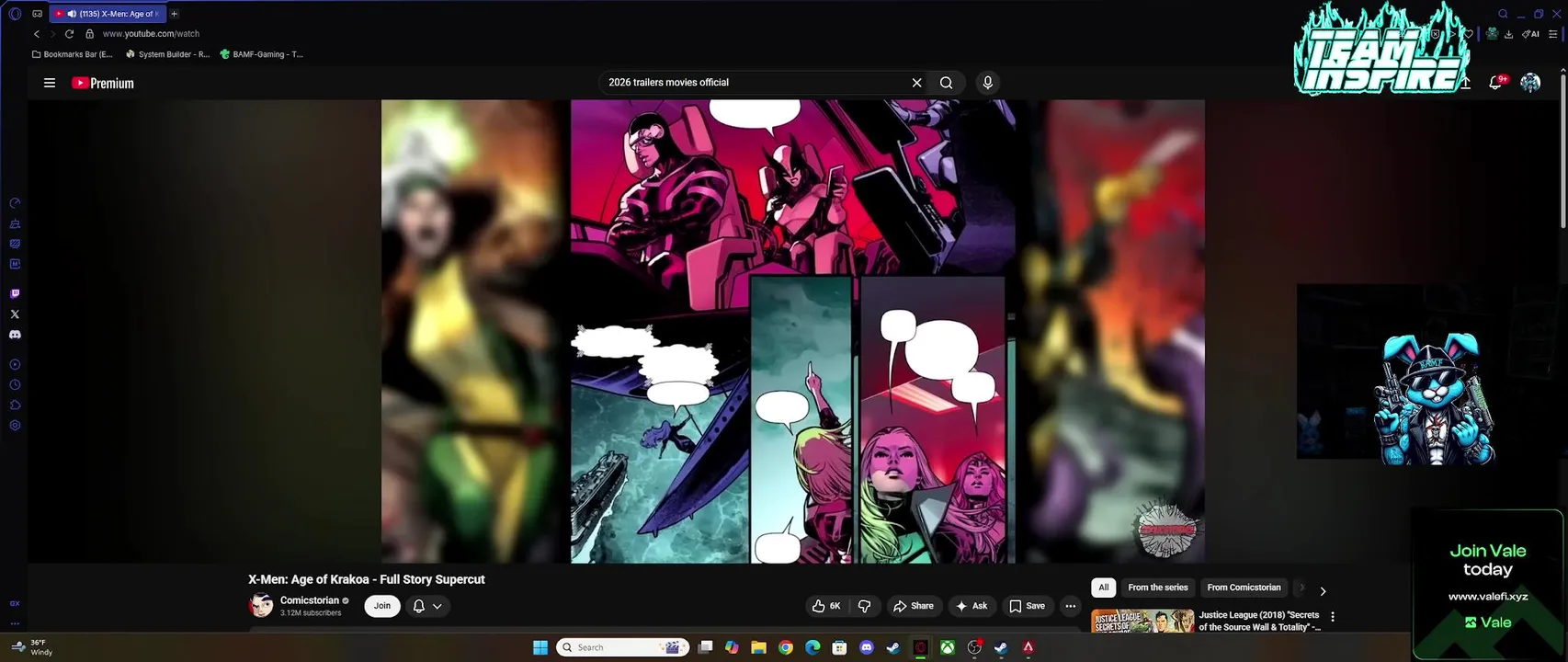Open more actions ellipsis menu
Viewport: 1568px width, 662px height.
click(x=1070, y=606)
